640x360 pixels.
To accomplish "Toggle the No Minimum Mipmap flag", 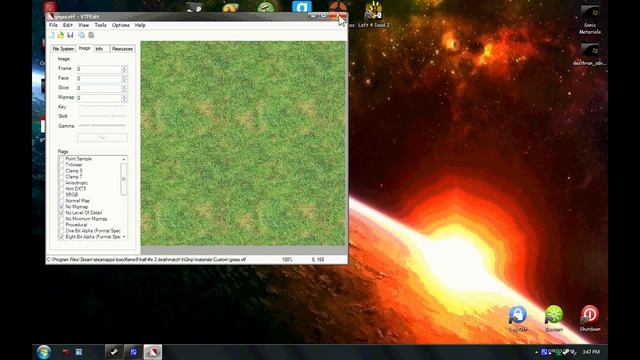I will (62, 219).
